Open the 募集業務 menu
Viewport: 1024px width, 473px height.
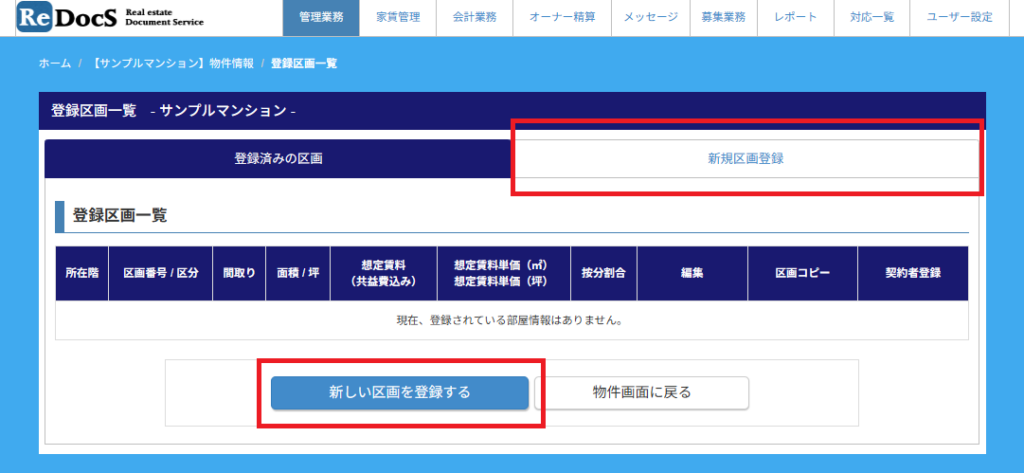(x=722, y=17)
